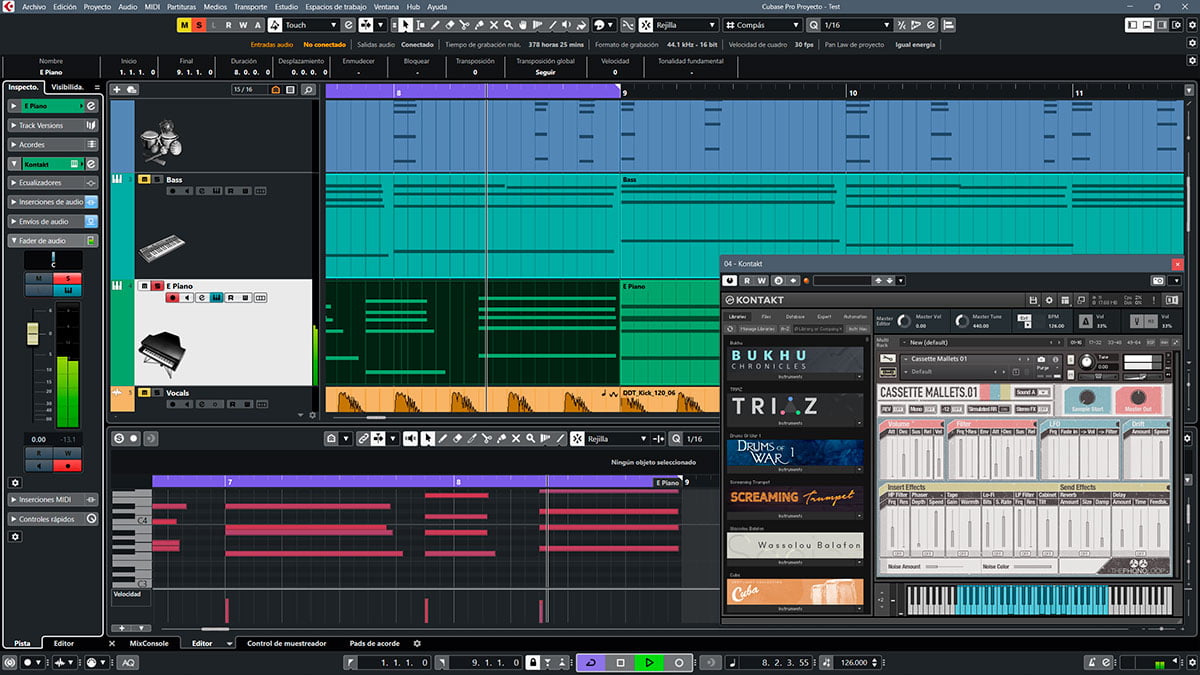Toggle Read automation R in Kontakt window
Image resolution: width=1200 pixels, height=675 pixels.
click(746, 281)
